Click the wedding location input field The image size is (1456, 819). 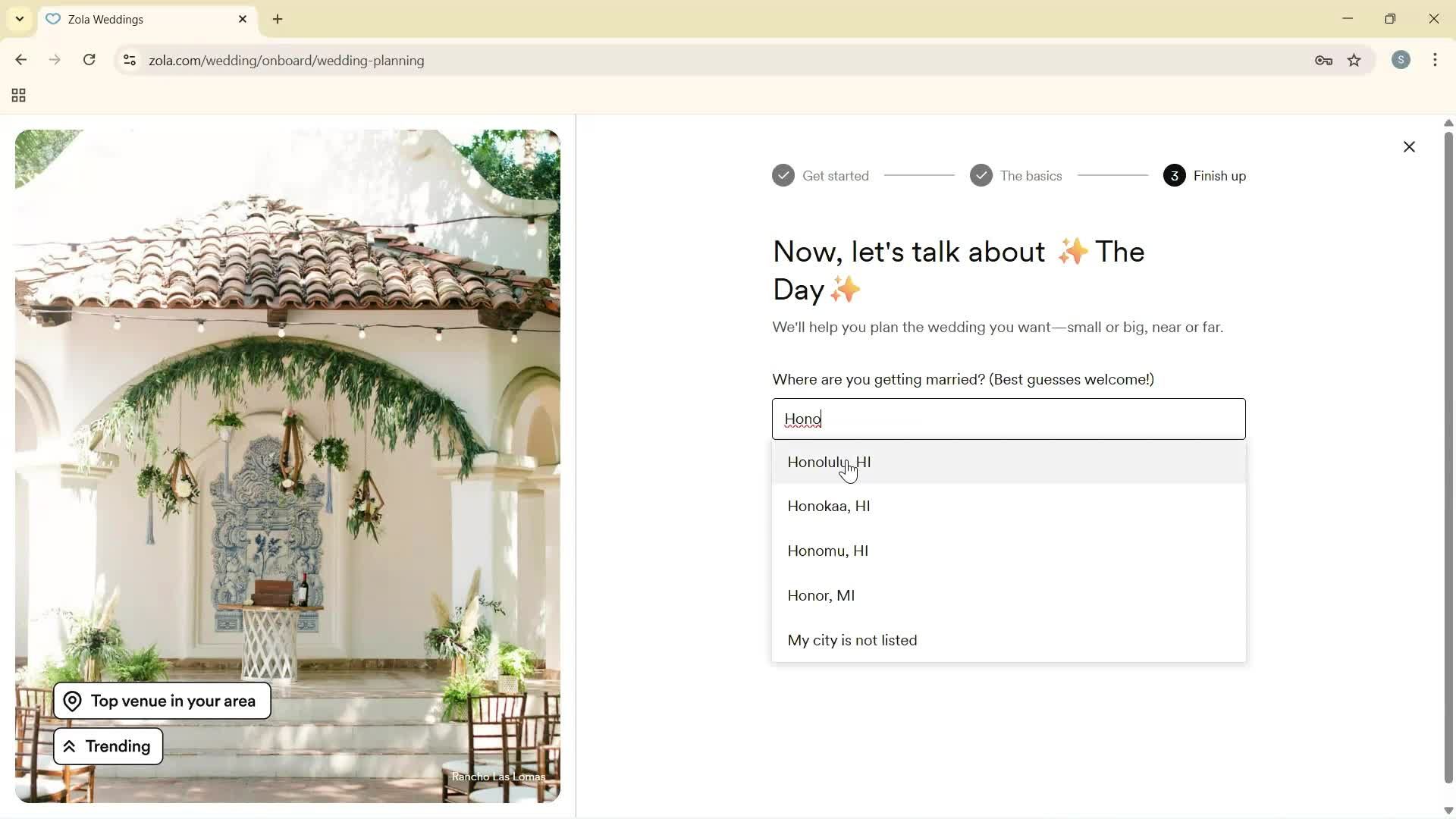1009,419
